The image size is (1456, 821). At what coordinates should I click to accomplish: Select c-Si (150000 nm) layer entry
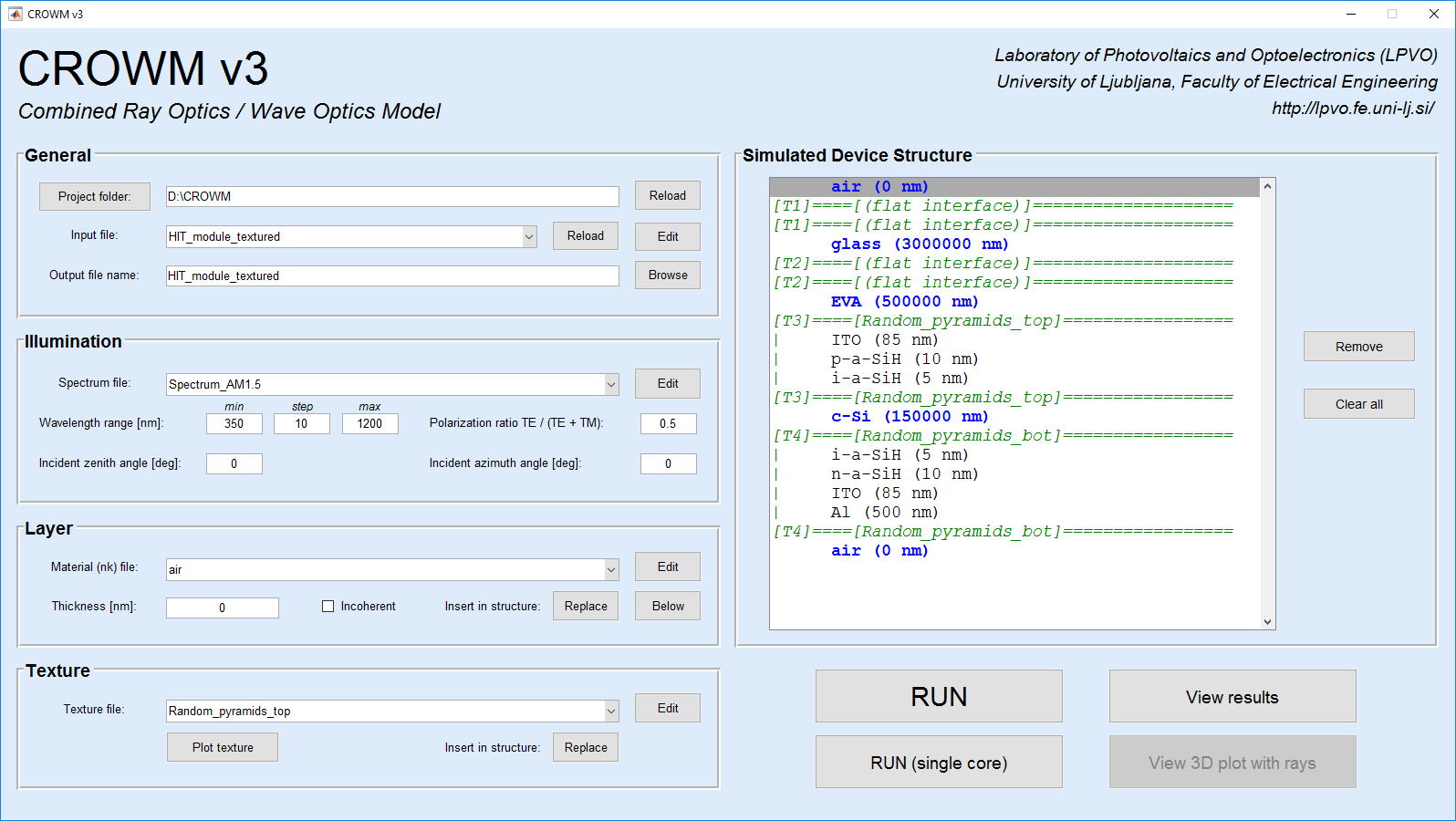[x=910, y=417]
